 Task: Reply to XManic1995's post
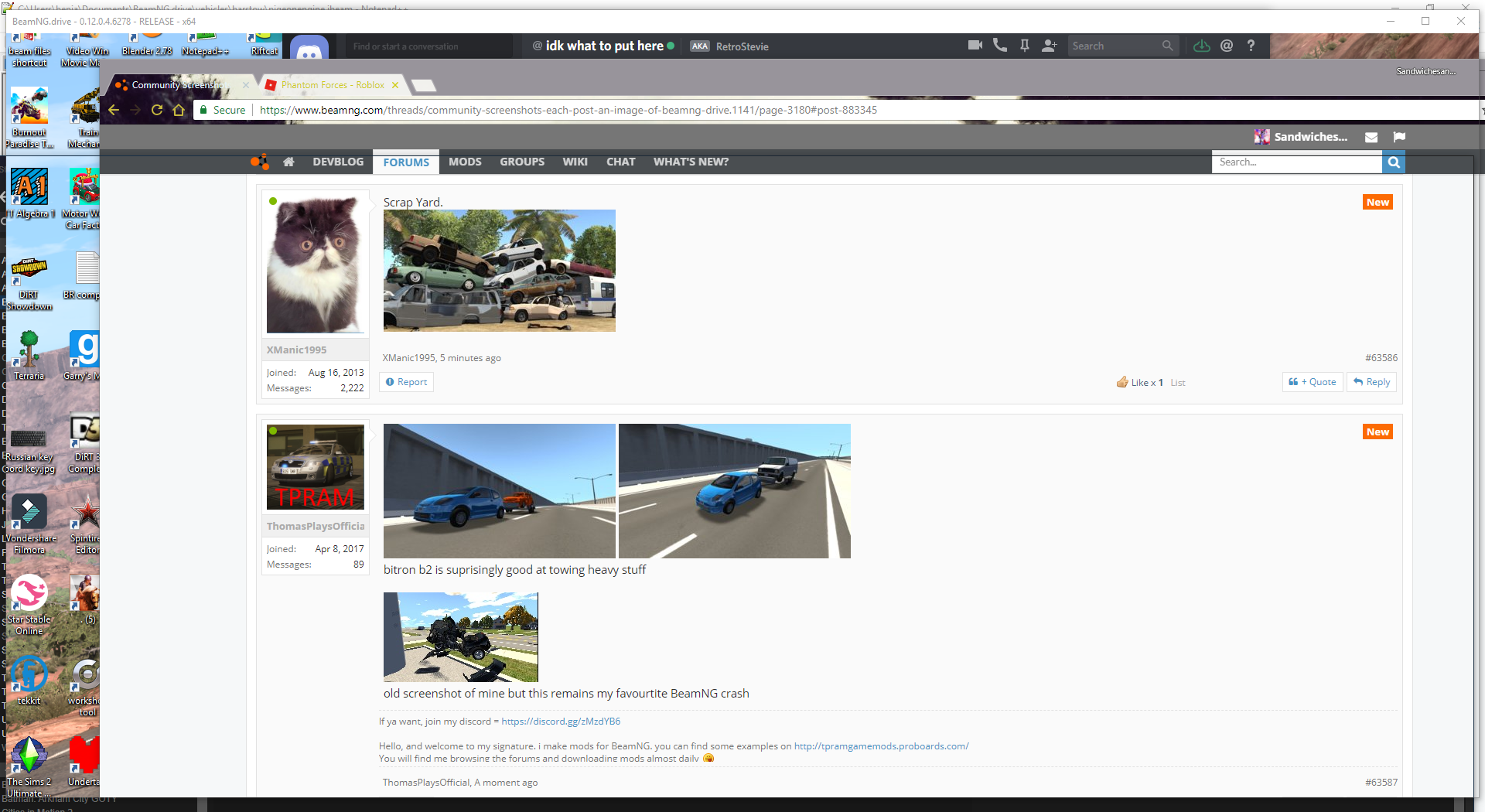1371,382
